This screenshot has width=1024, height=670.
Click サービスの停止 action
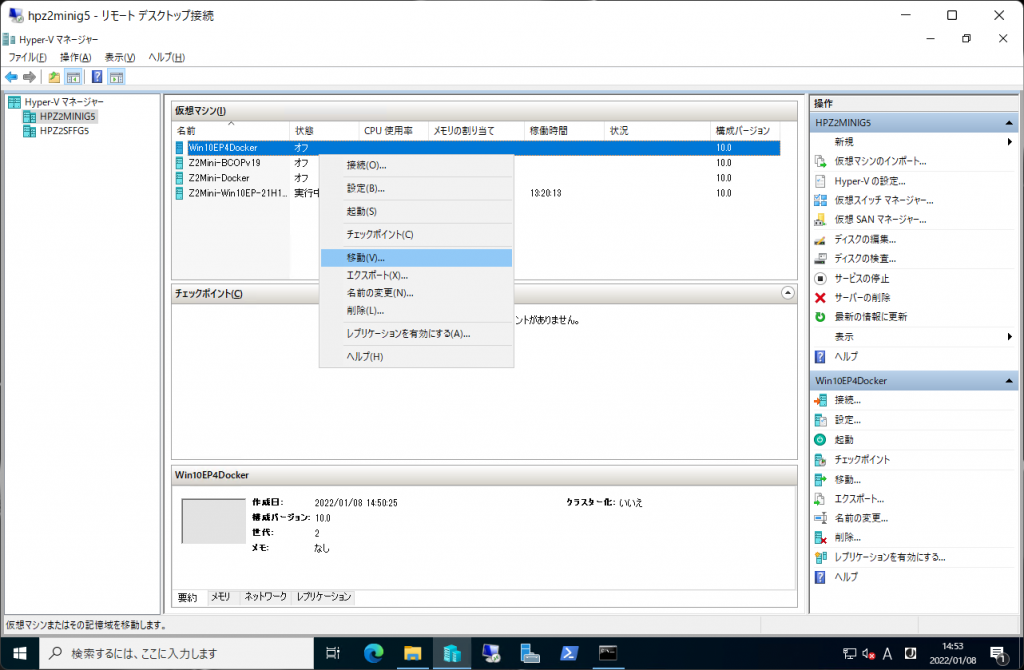(861, 278)
